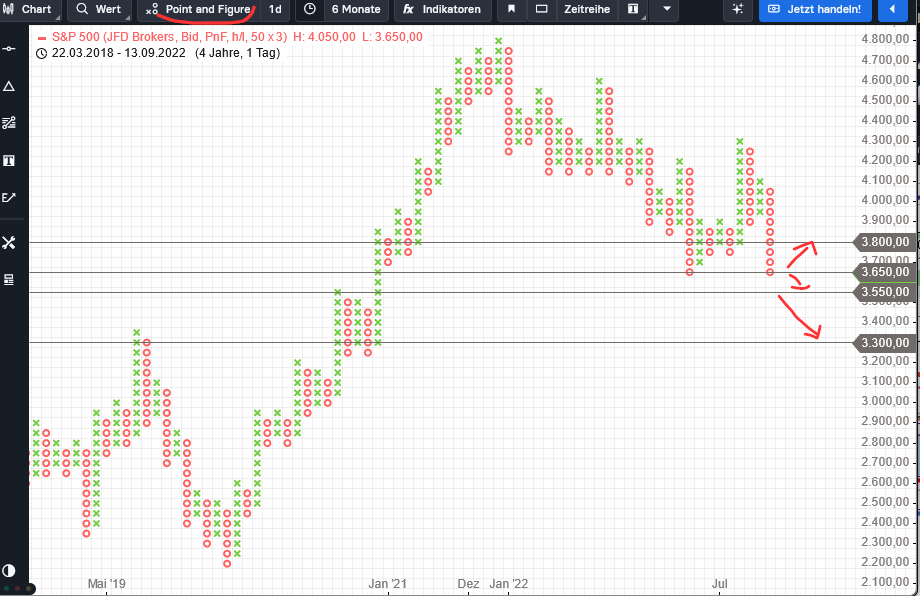
Task: Open the shapes drawing tool
Action: [x=10, y=85]
